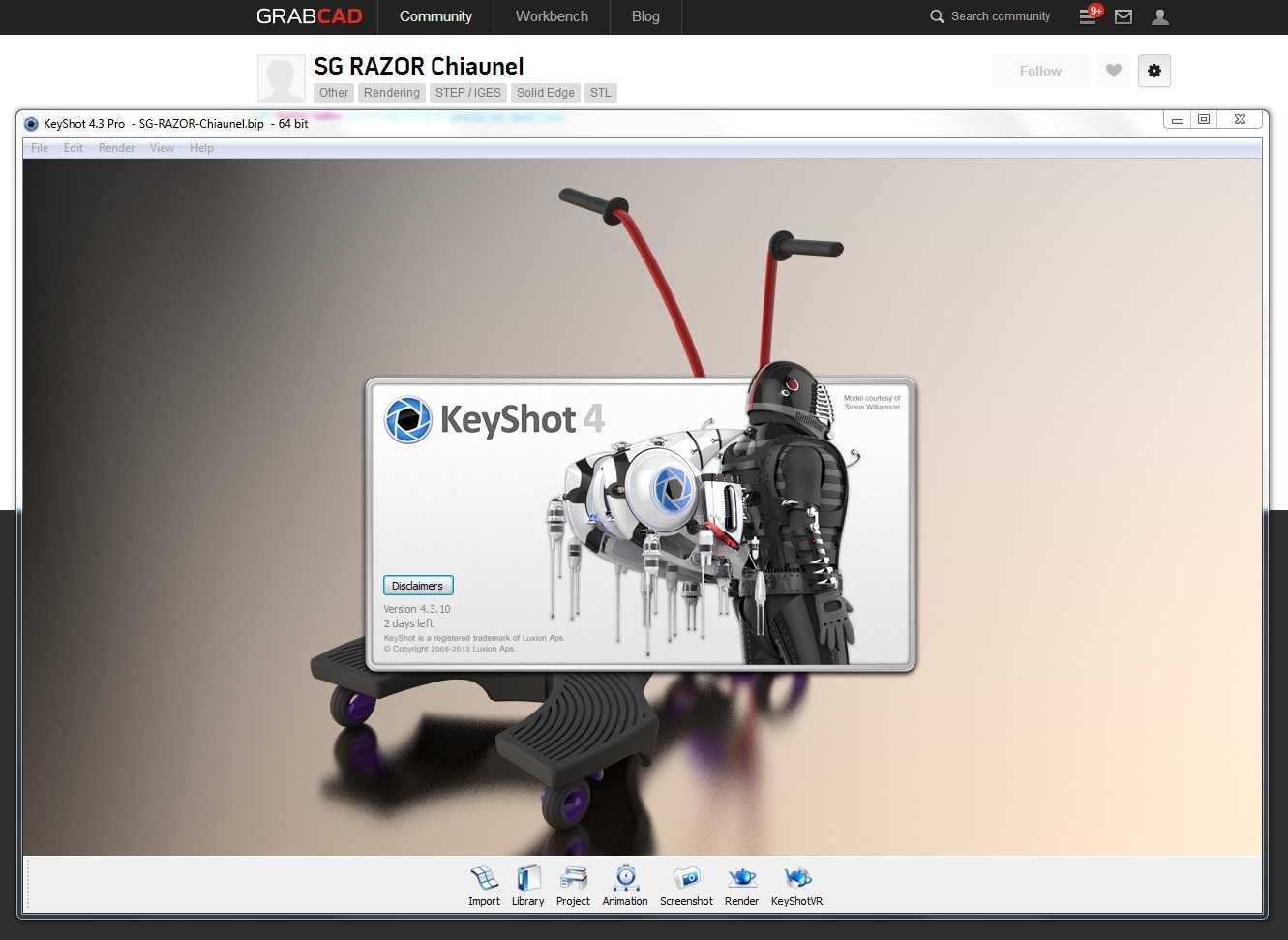
Task: Select the Other tag
Action: (334, 93)
